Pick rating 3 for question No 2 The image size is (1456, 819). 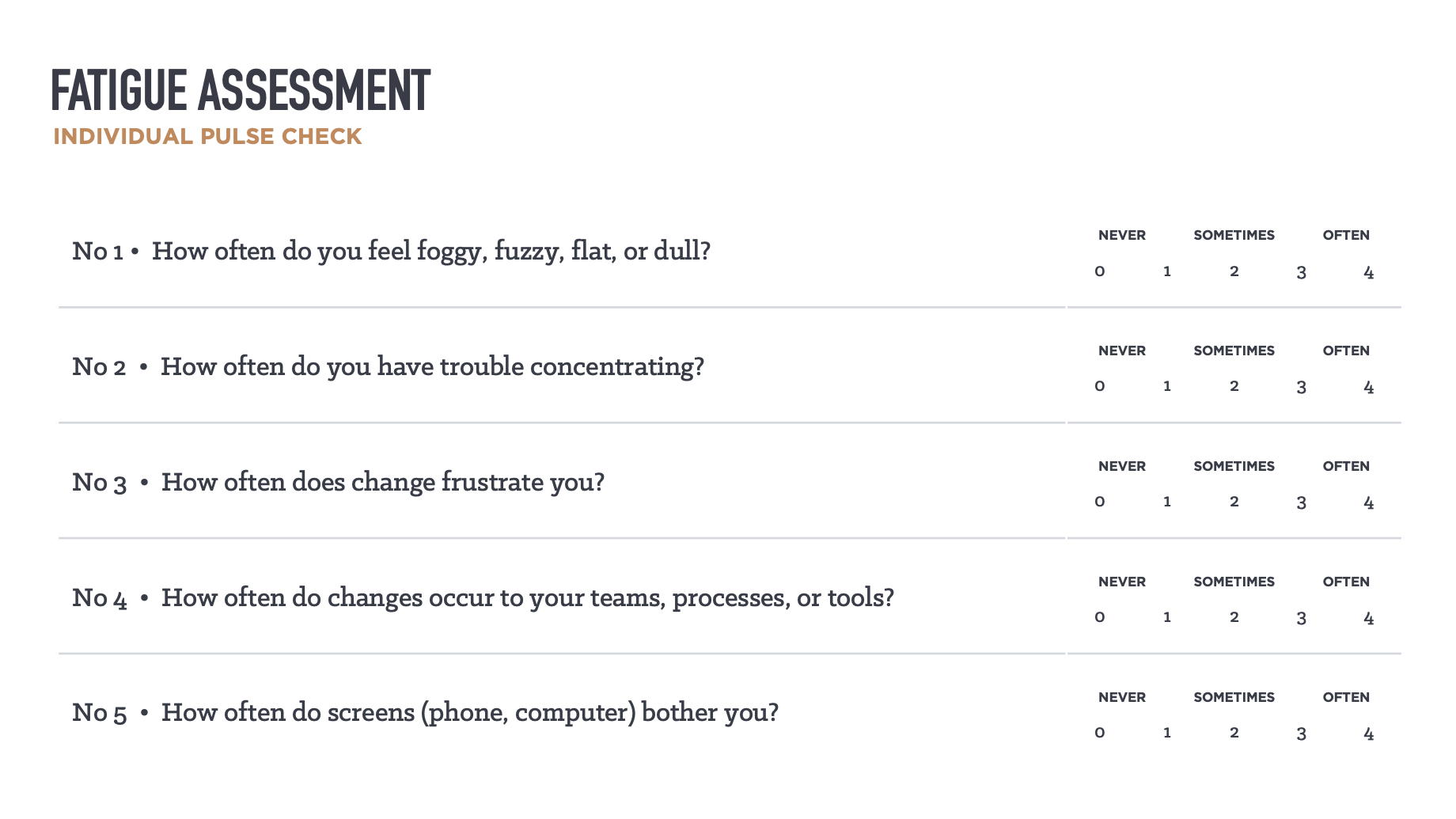point(1301,387)
